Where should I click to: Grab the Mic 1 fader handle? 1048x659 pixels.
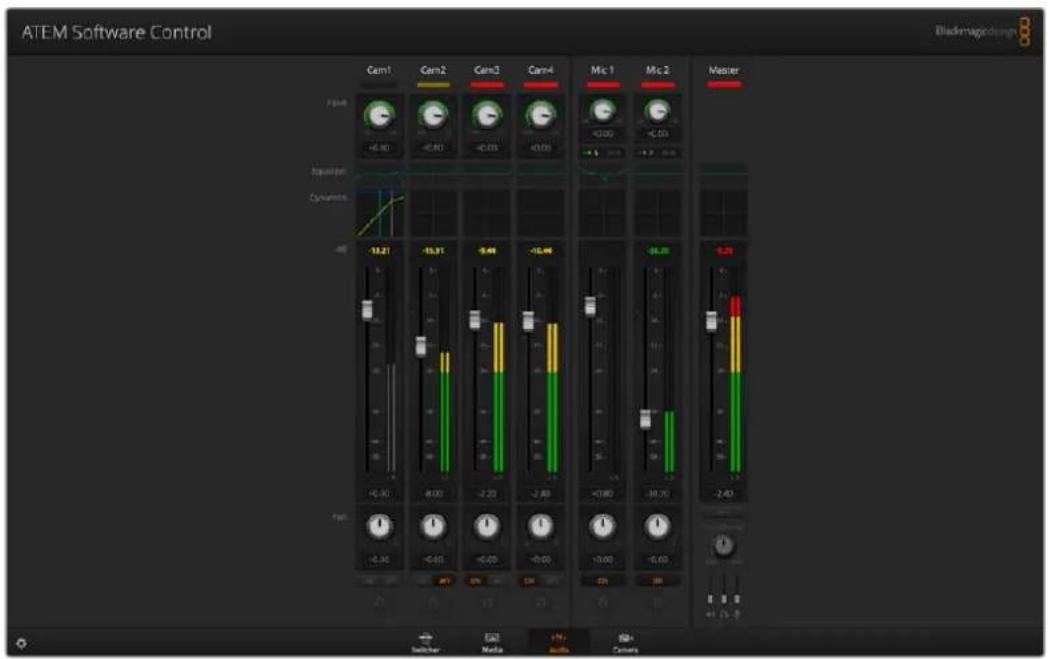(590, 306)
